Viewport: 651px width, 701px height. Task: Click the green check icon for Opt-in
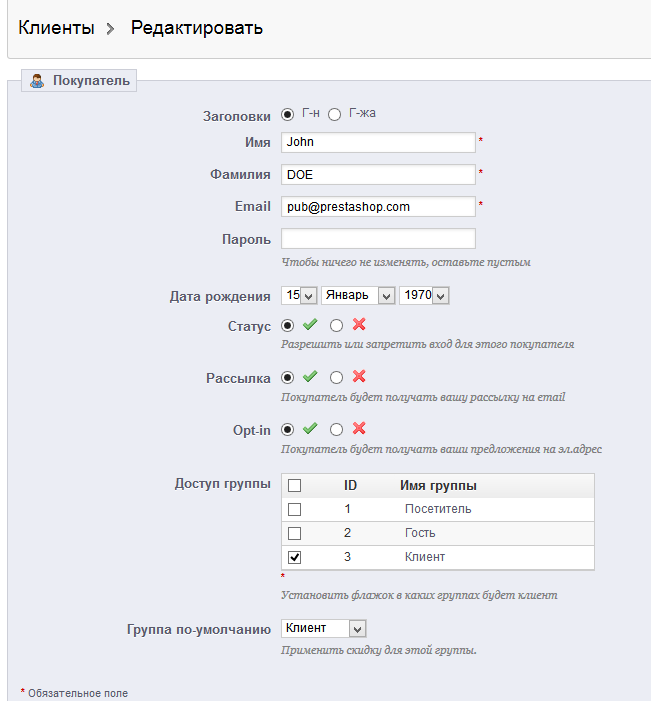[x=310, y=429]
